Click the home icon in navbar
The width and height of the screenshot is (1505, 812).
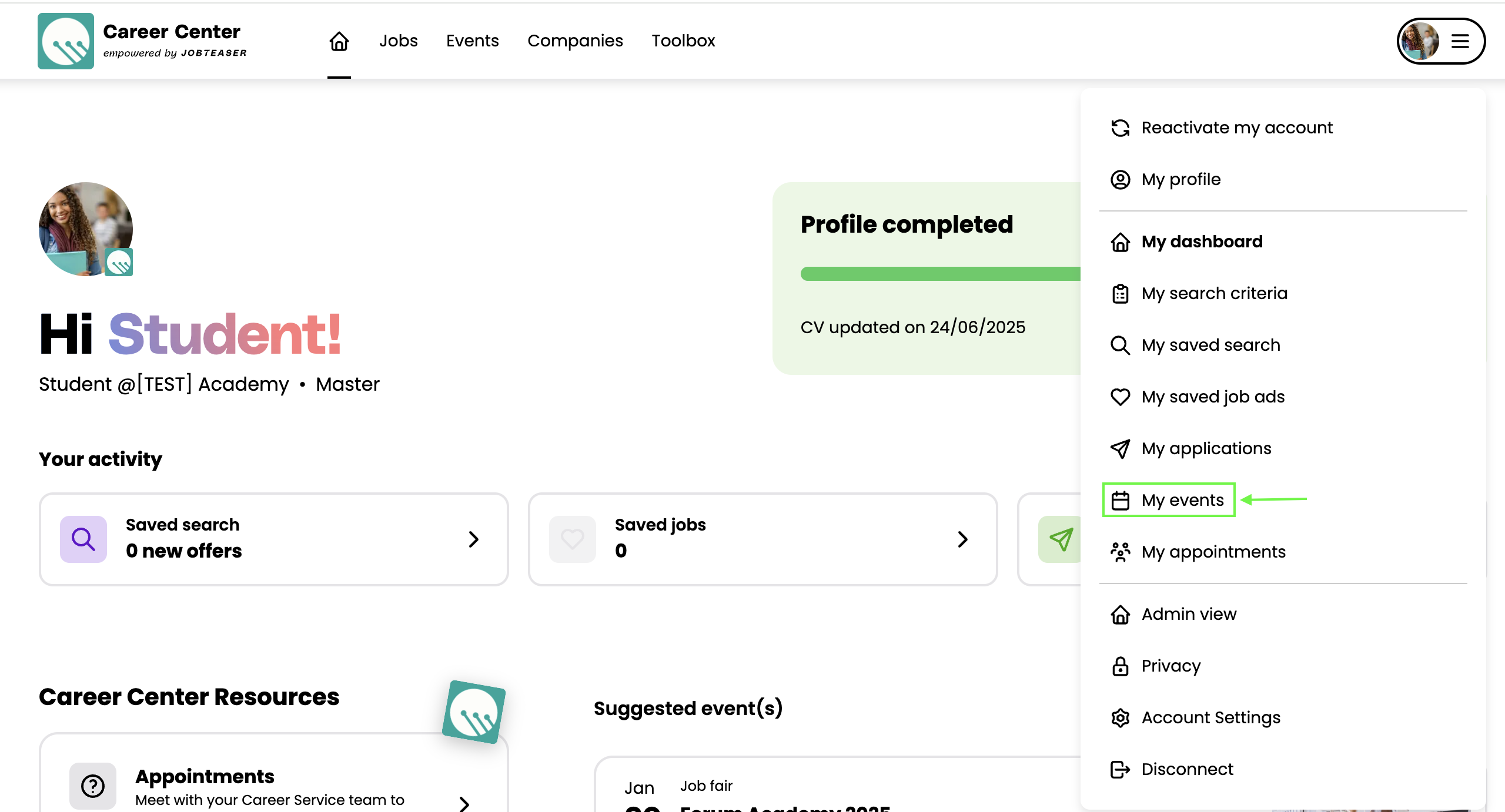(x=339, y=41)
